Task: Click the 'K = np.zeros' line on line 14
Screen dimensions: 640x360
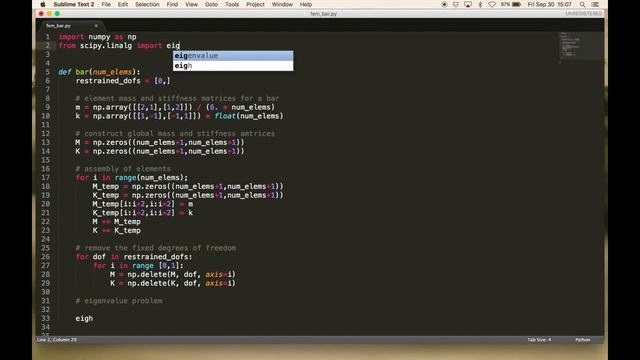Action: (160, 151)
